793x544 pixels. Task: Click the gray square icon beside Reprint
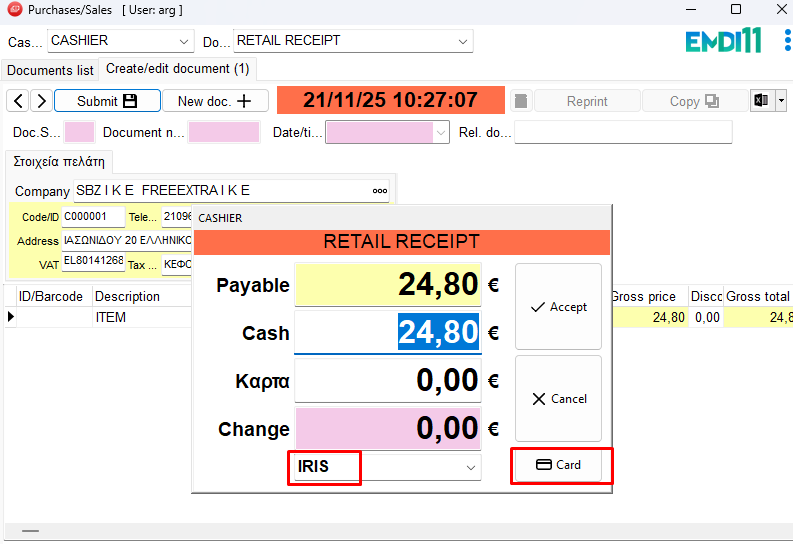520,101
